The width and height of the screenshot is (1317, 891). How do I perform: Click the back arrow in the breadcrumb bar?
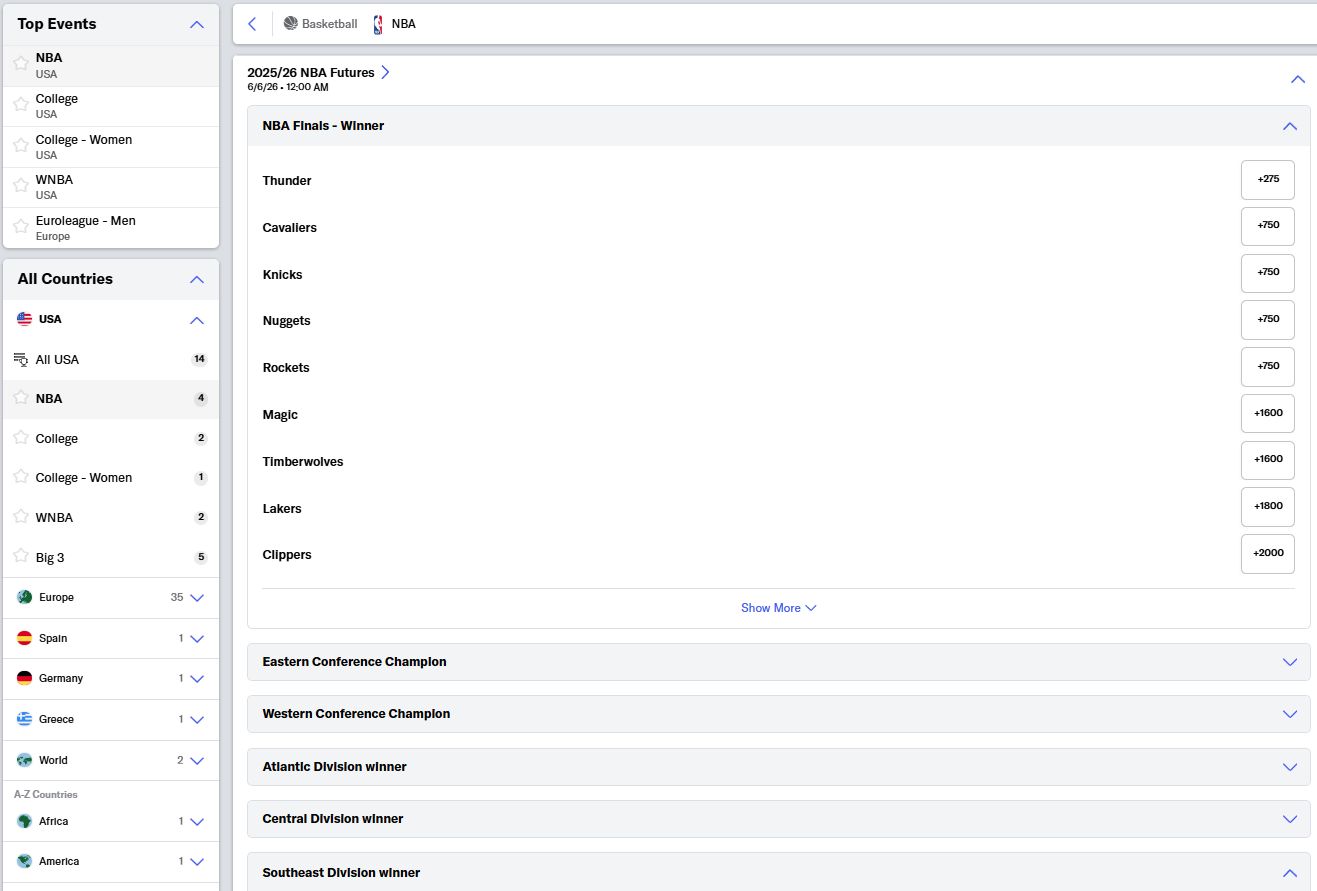pos(252,24)
